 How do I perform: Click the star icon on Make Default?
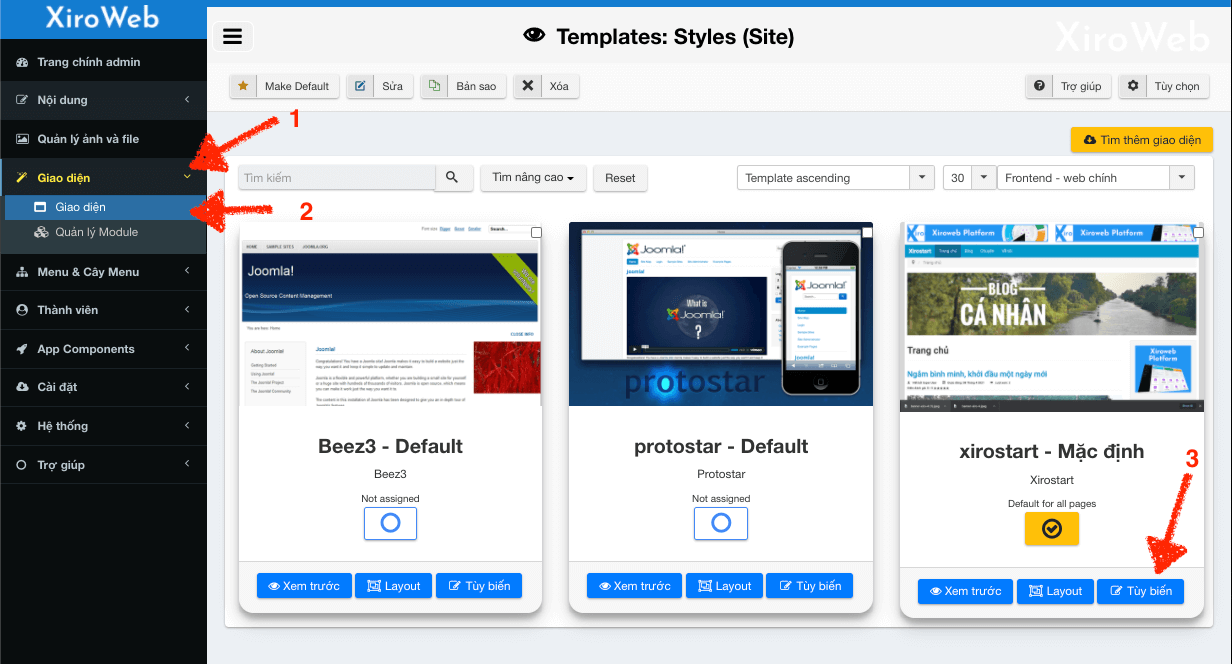pos(243,86)
